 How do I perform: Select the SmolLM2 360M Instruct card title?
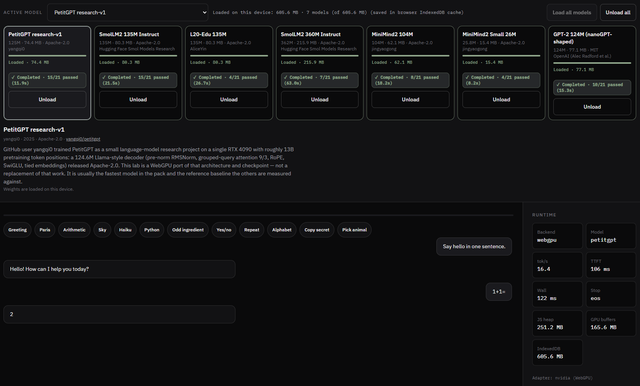tap(311, 34)
